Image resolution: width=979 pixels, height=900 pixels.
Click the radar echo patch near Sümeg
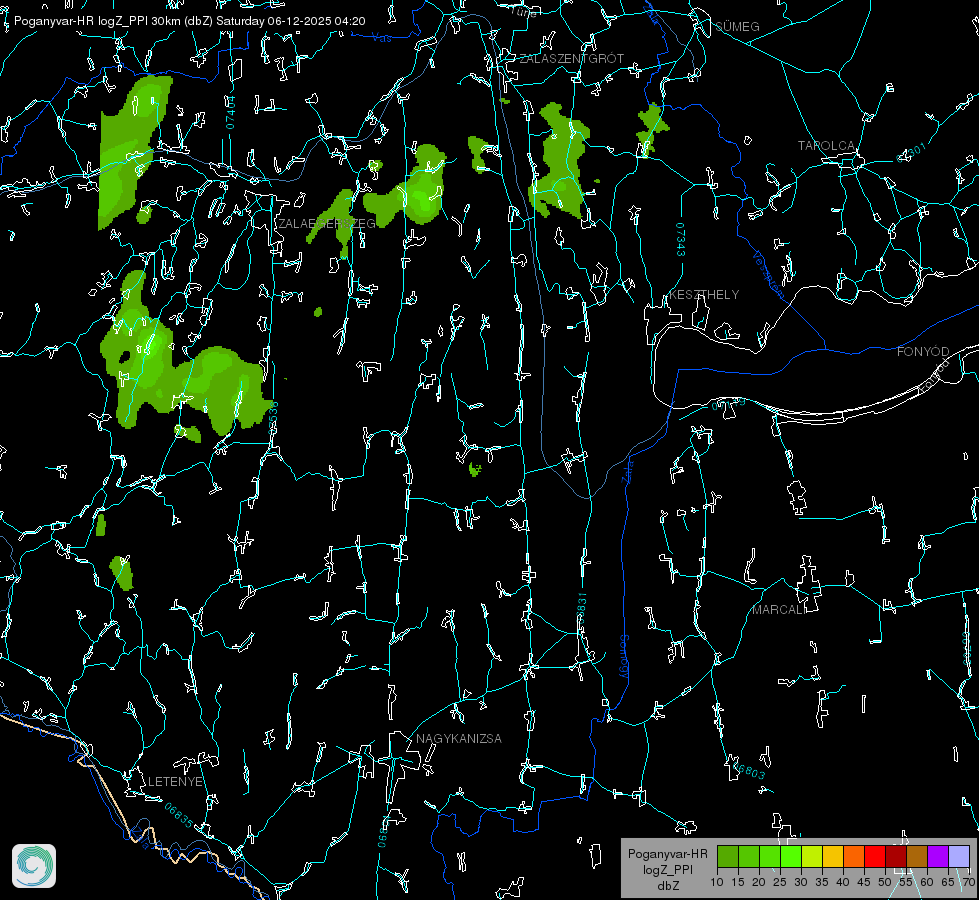point(652,131)
